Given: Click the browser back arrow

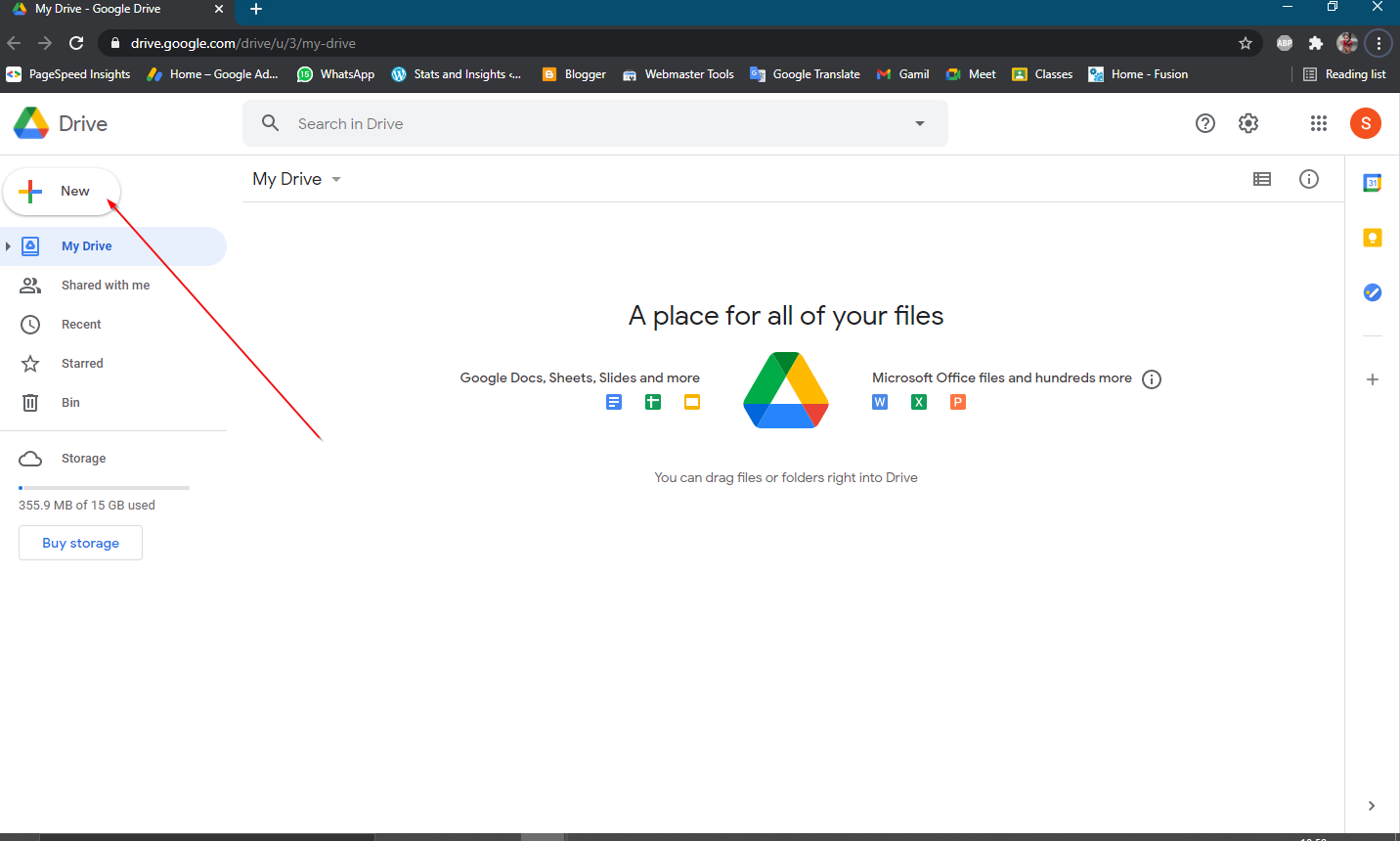Looking at the screenshot, I should point(14,43).
